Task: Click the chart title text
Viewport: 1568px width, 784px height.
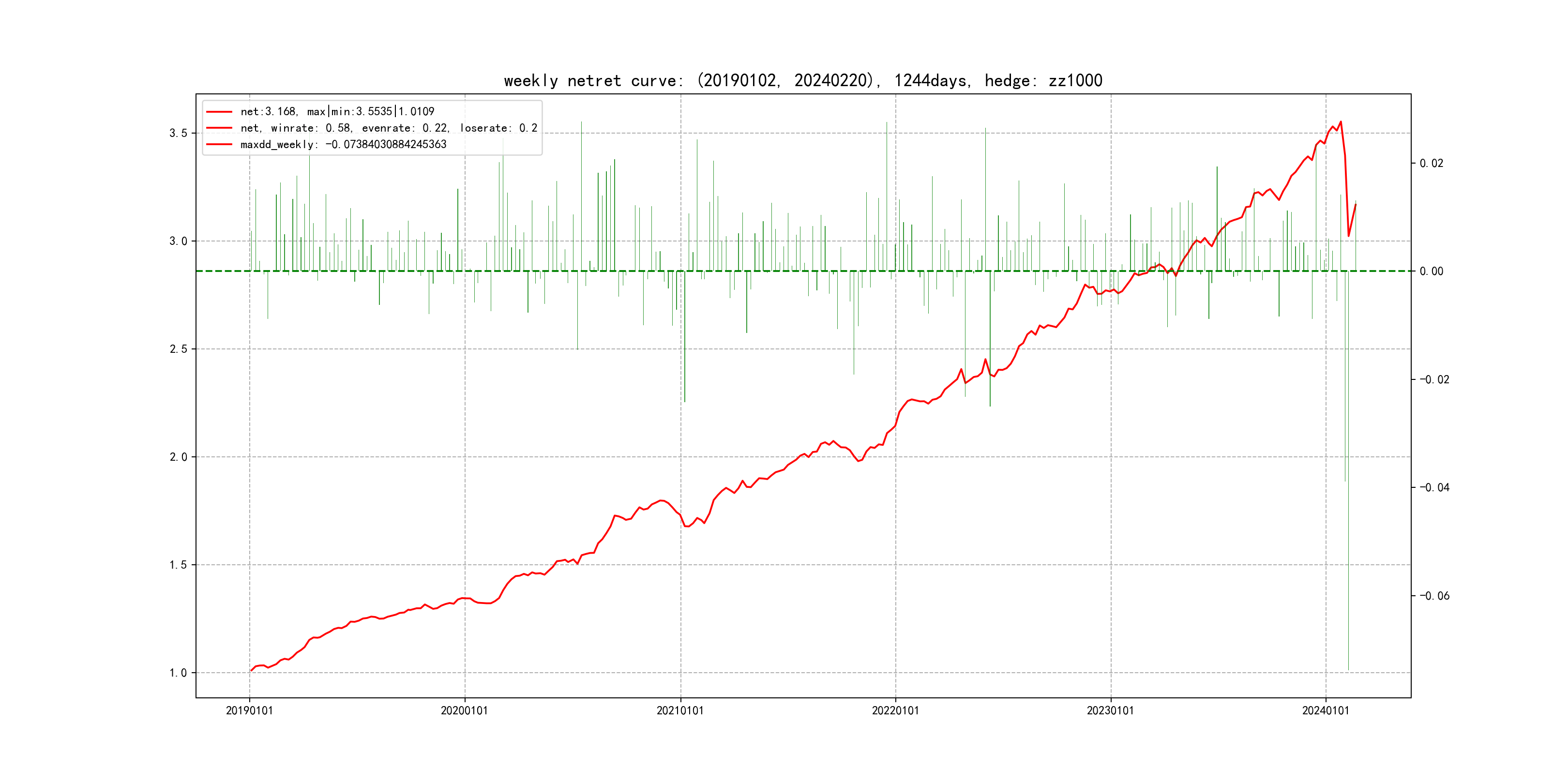Action: [803, 80]
